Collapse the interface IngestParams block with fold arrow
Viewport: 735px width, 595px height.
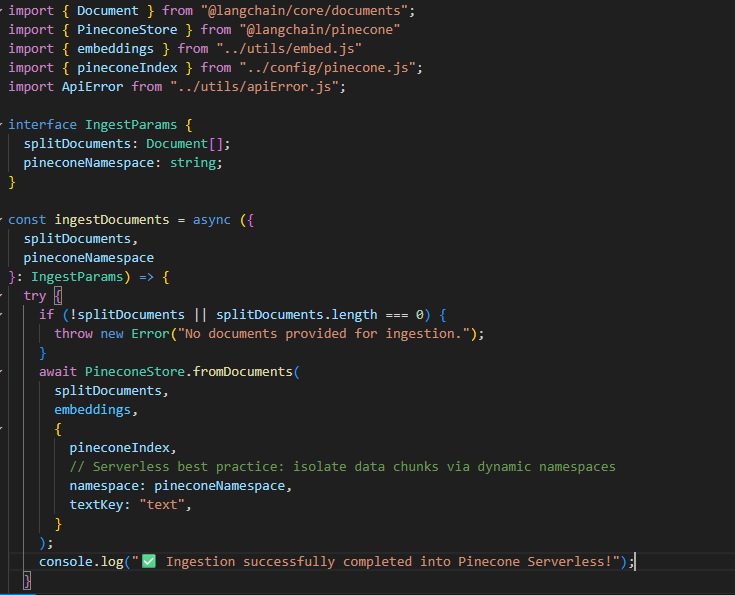[x=1, y=124]
